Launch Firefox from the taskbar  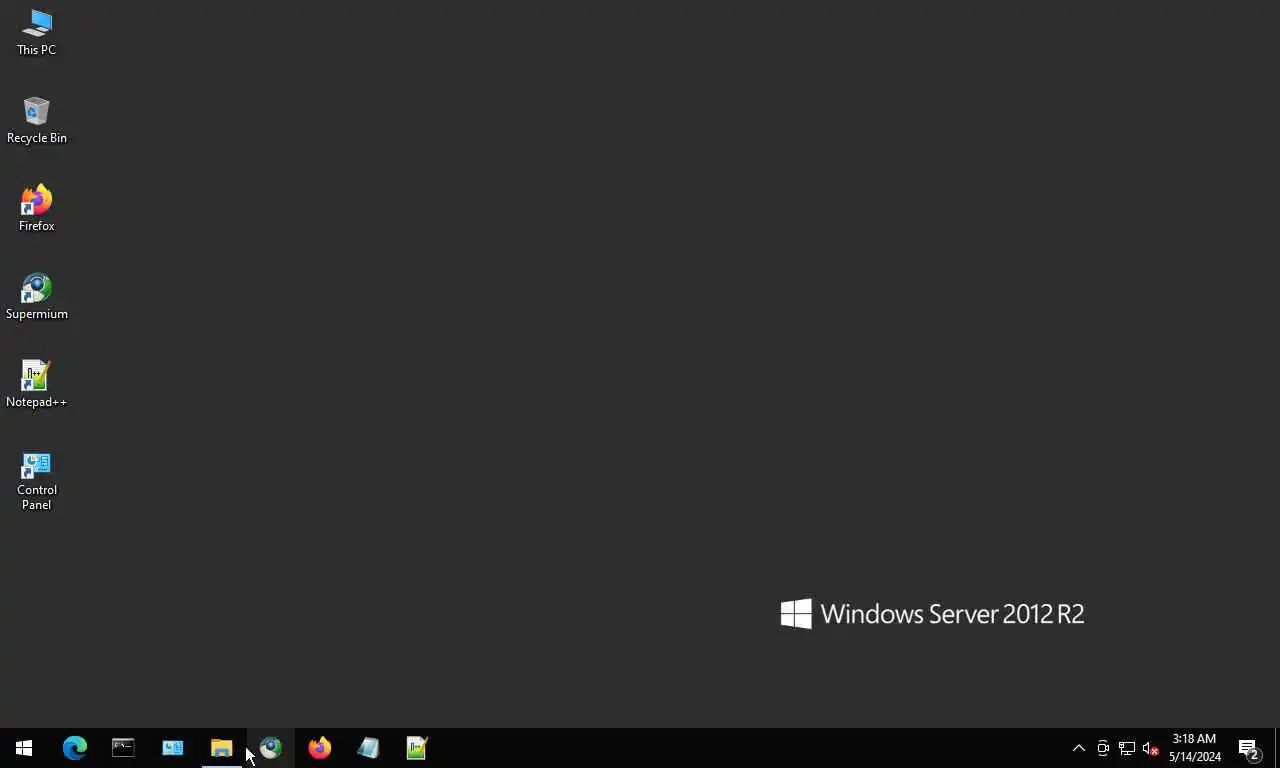319,748
